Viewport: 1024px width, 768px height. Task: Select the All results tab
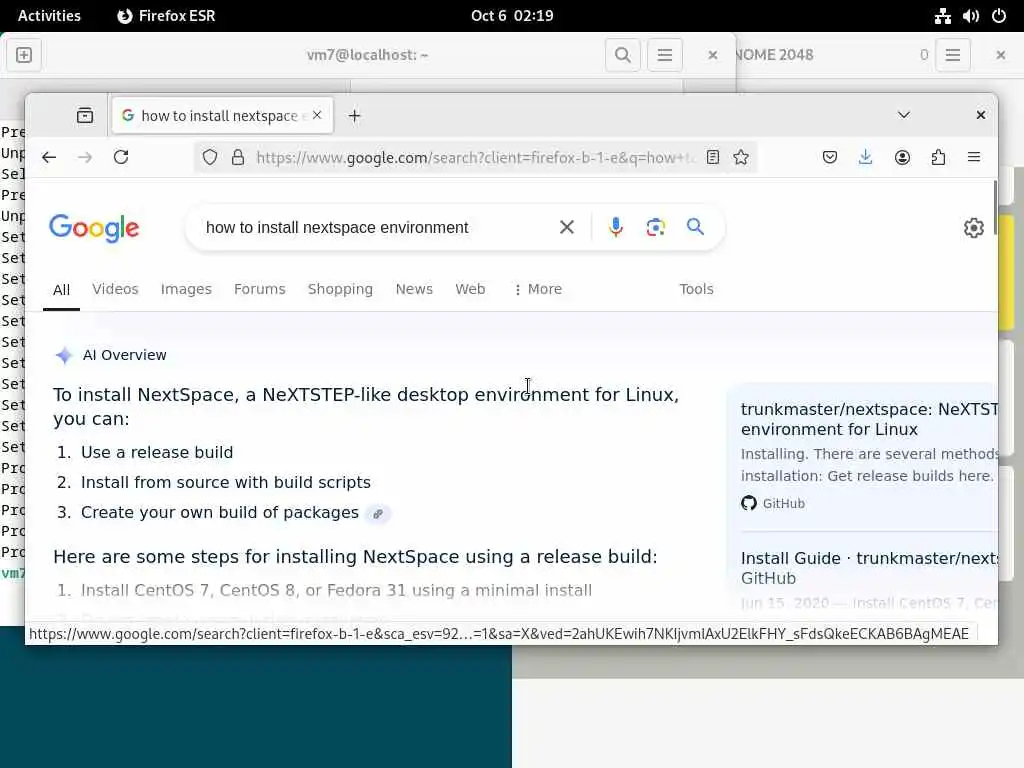pyautogui.click(x=61, y=290)
